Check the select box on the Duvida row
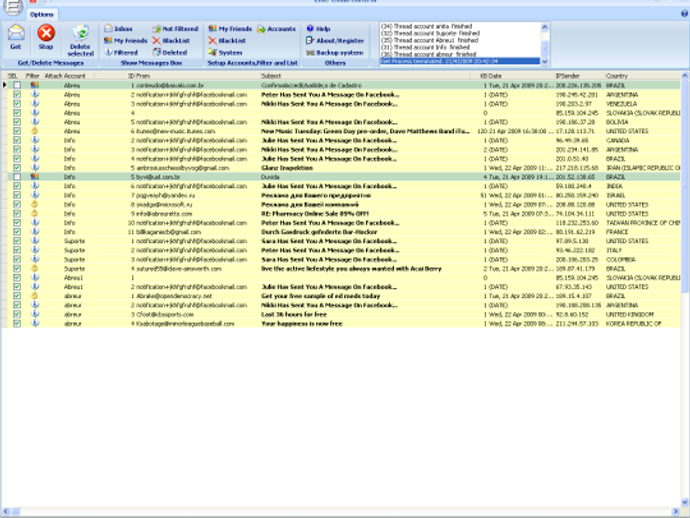This screenshot has height=518, width=690. (x=17, y=177)
